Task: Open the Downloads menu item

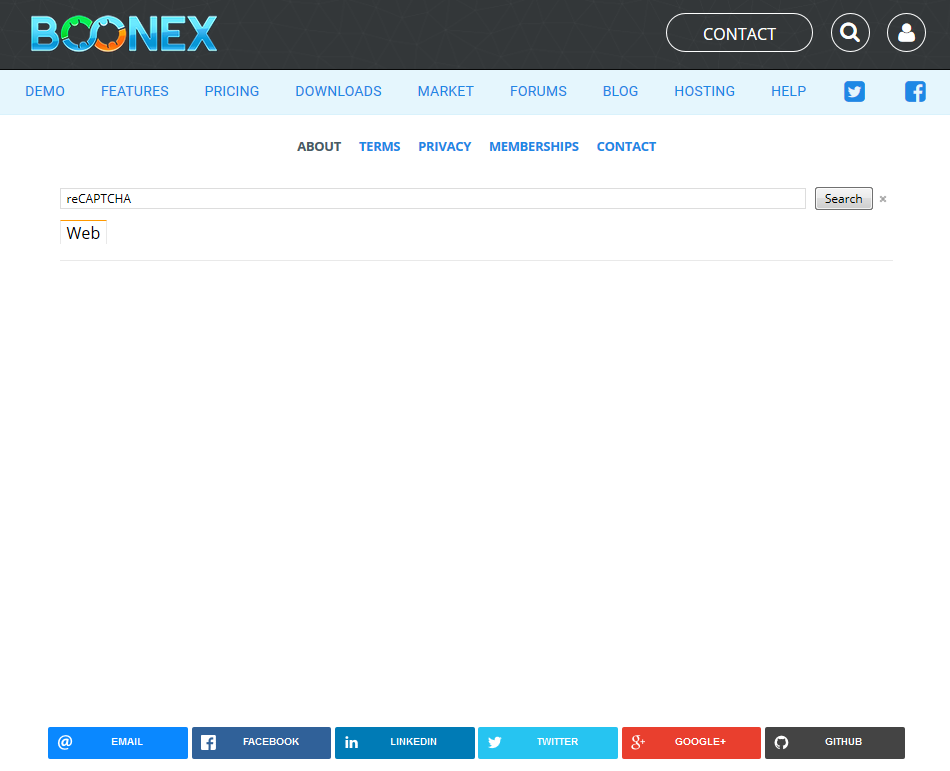Action: [338, 91]
